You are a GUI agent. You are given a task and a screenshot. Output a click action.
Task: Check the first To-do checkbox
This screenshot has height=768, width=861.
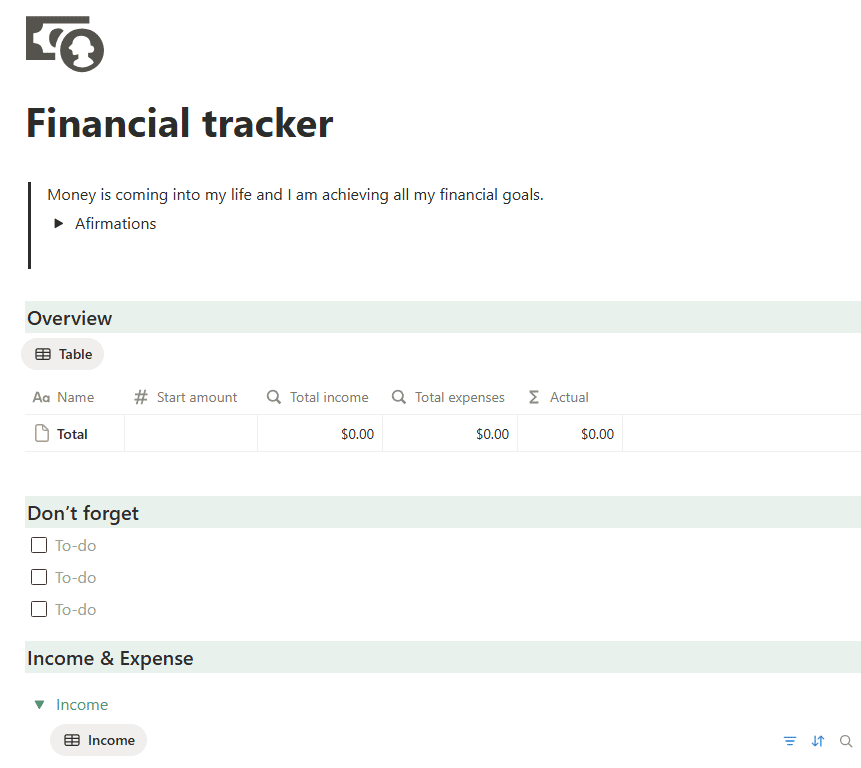[39, 545]
